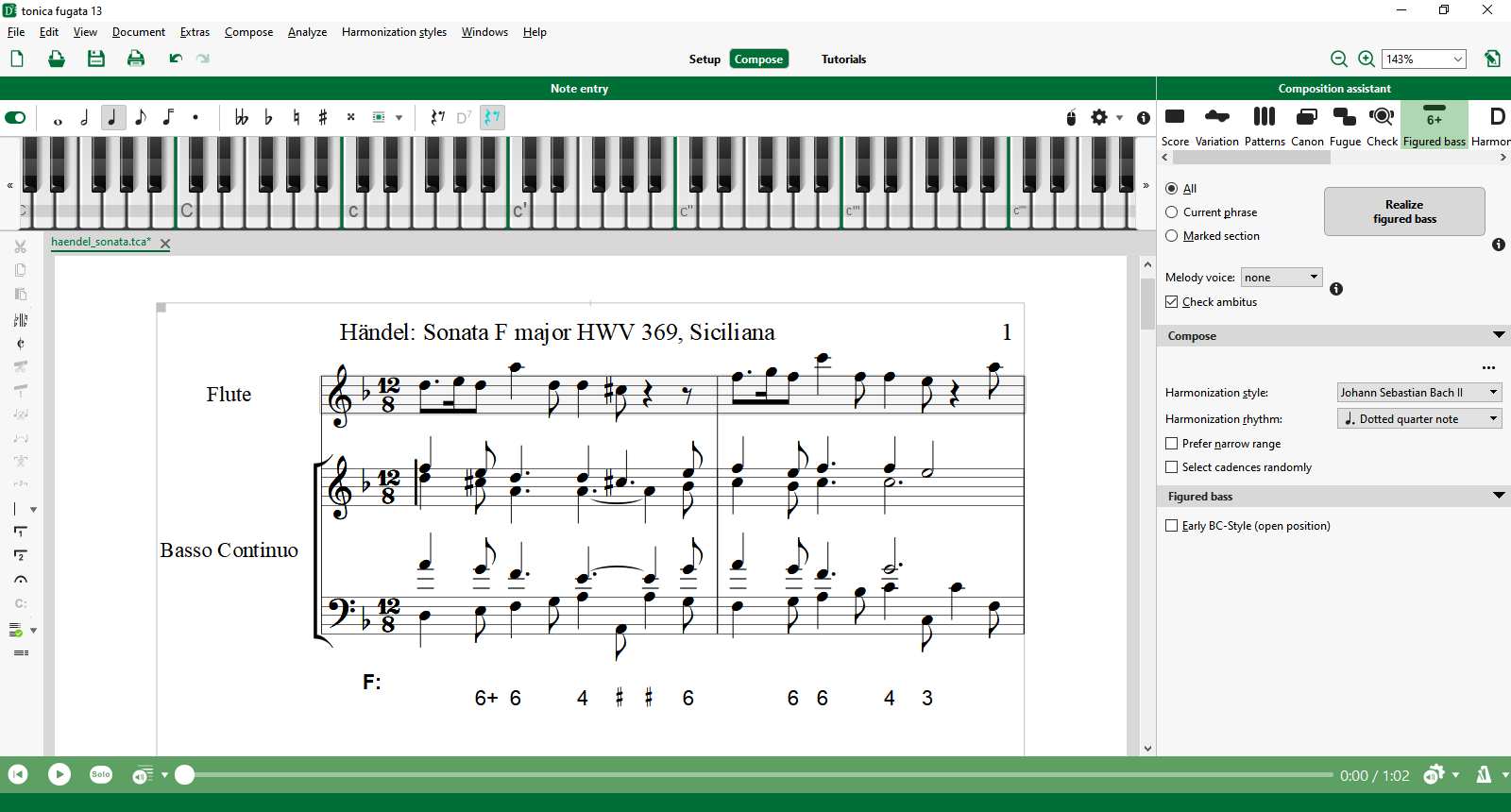Zoom out with the minus magnifier

coord(1339,59)
